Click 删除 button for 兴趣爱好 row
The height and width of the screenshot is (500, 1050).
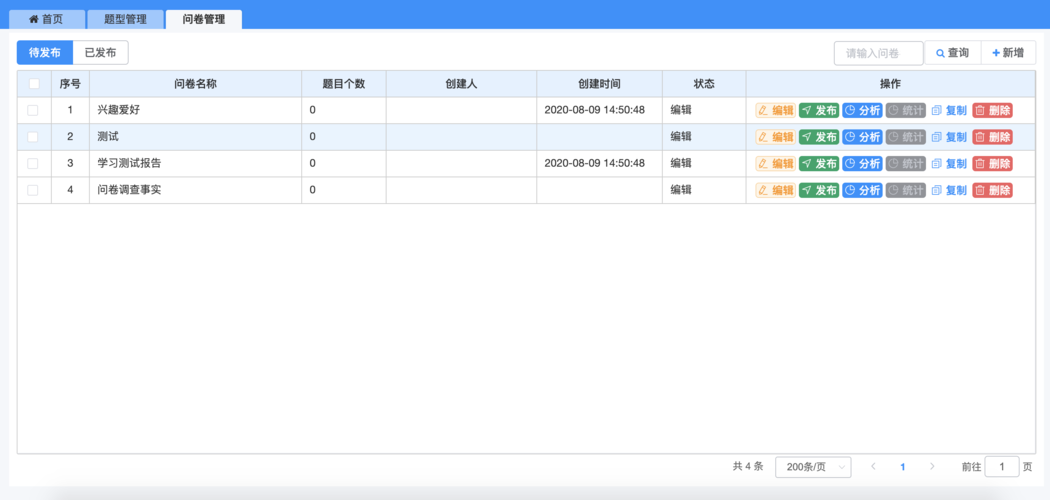[992, 110]
